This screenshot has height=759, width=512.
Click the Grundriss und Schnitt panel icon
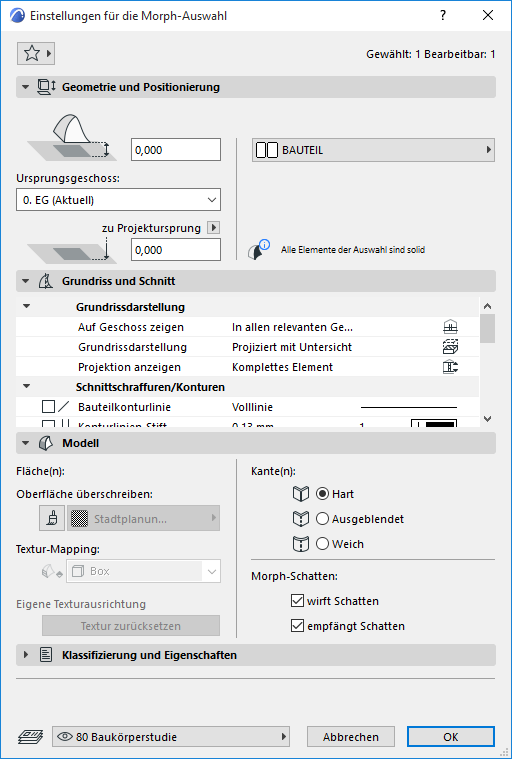(x=45, y=281)
